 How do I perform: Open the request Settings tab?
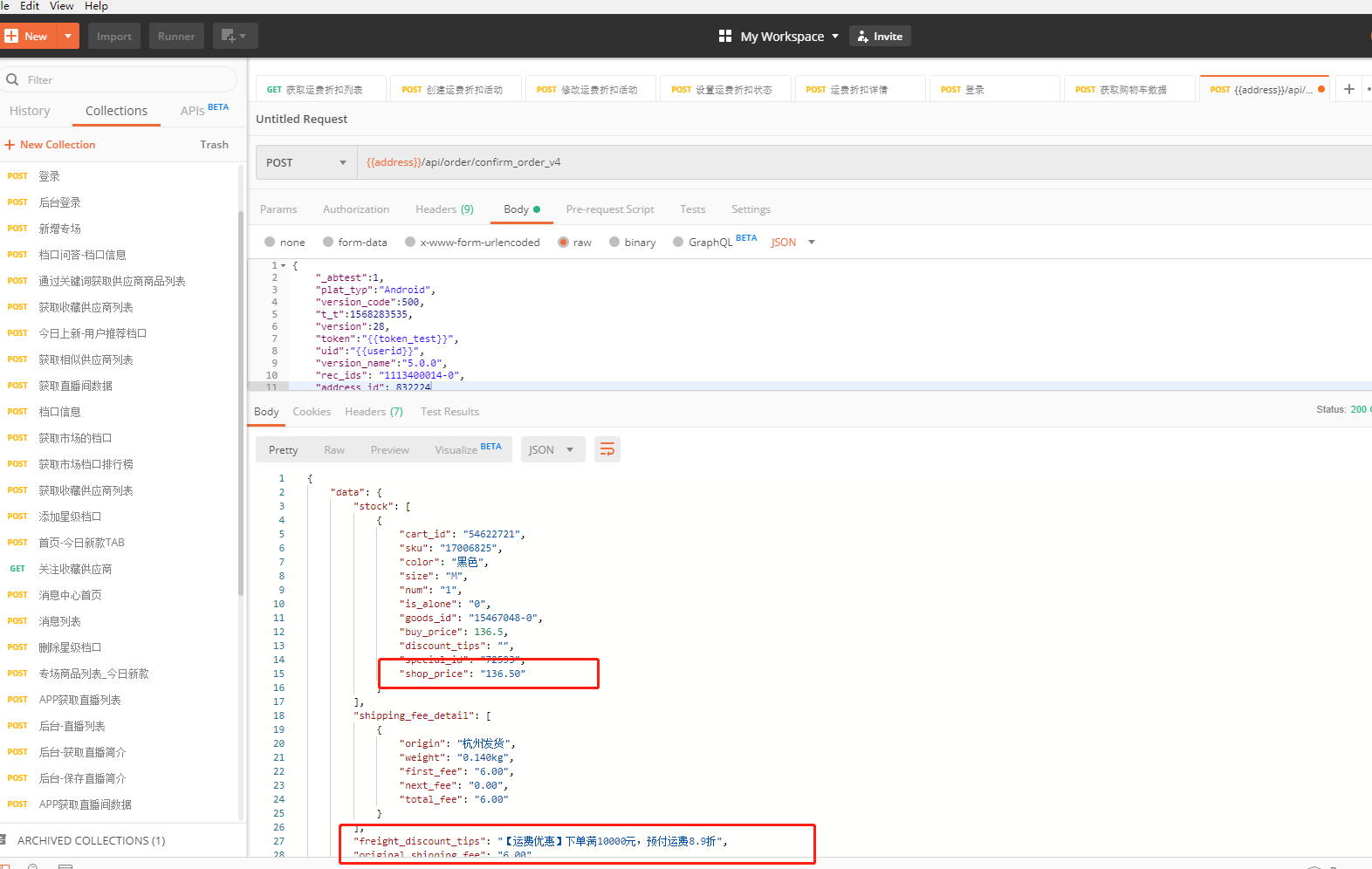pyautogui.click(x=751, y=209)
